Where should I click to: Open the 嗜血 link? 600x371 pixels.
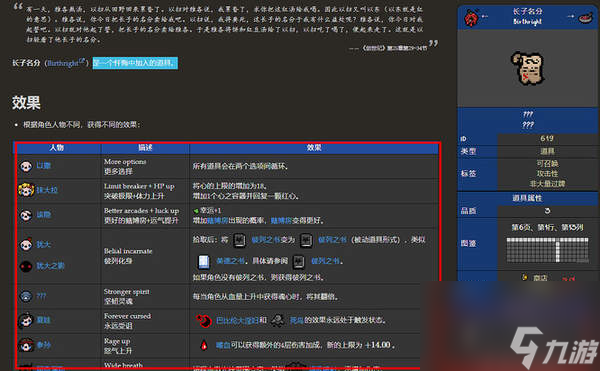[x=223, y=345]
